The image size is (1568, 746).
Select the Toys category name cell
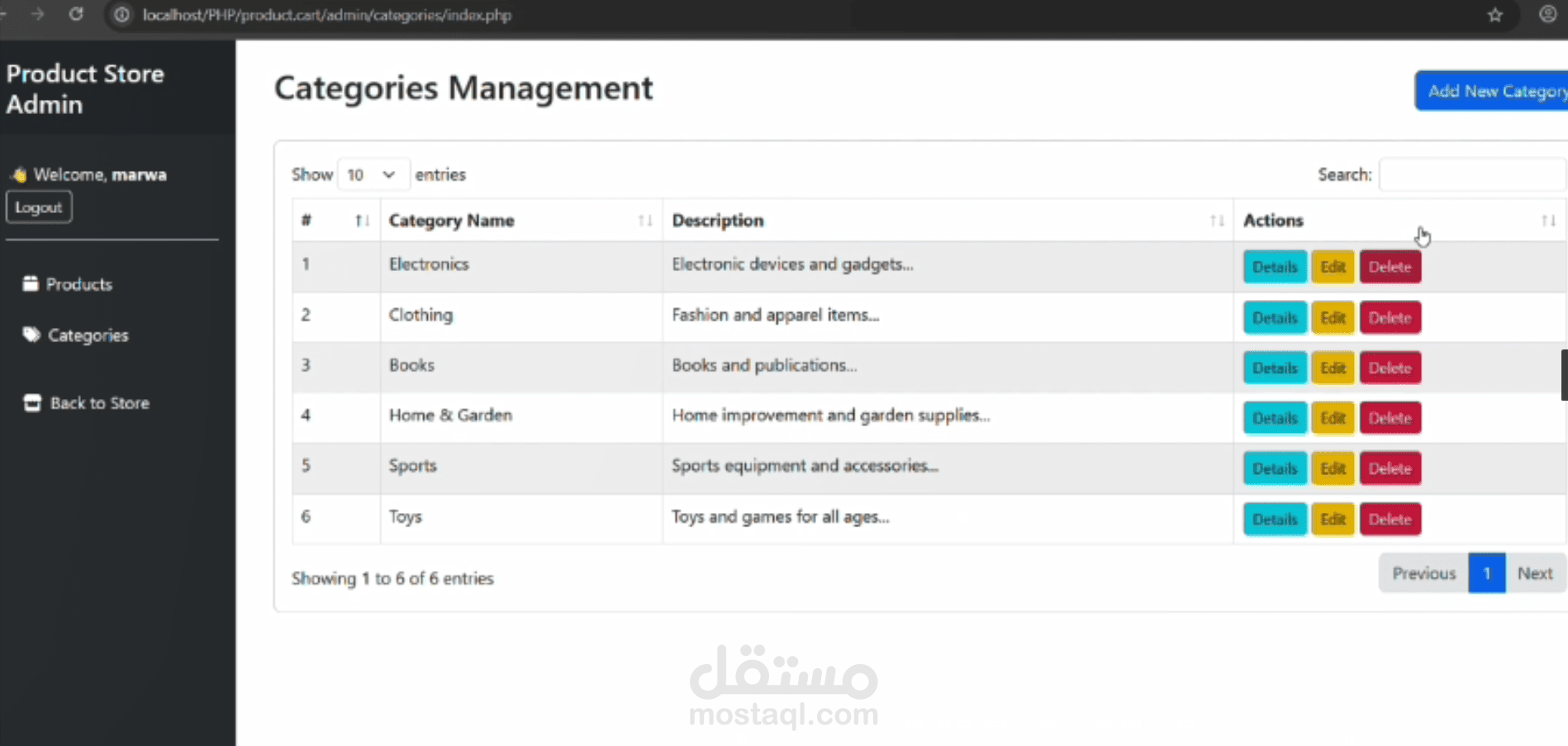(x=521, y=518)
